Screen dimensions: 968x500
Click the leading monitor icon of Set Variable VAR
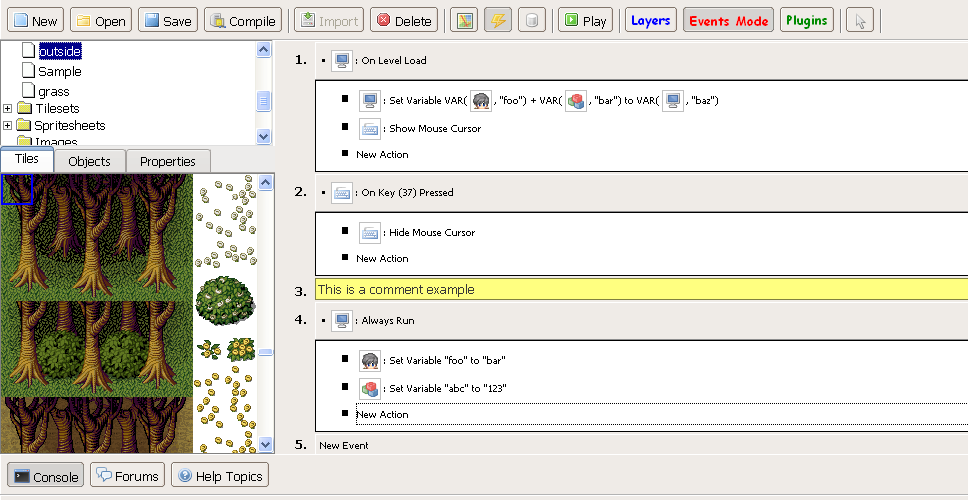coord(370,100)
